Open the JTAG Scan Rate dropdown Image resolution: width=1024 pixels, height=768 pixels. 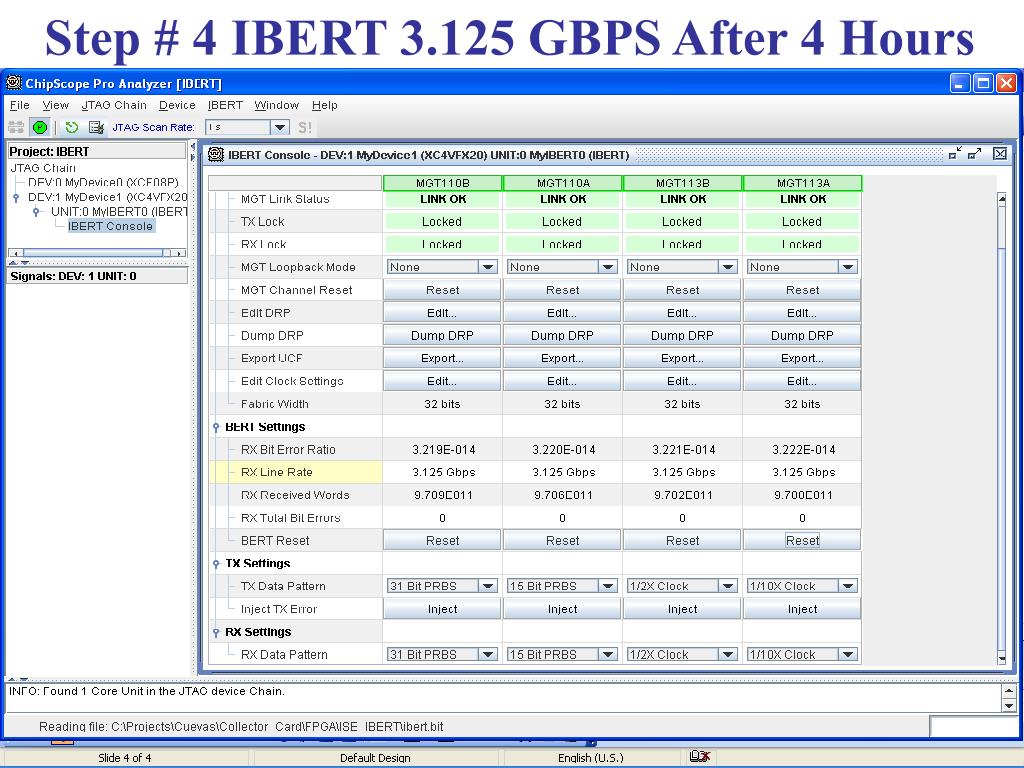[280, 127]
